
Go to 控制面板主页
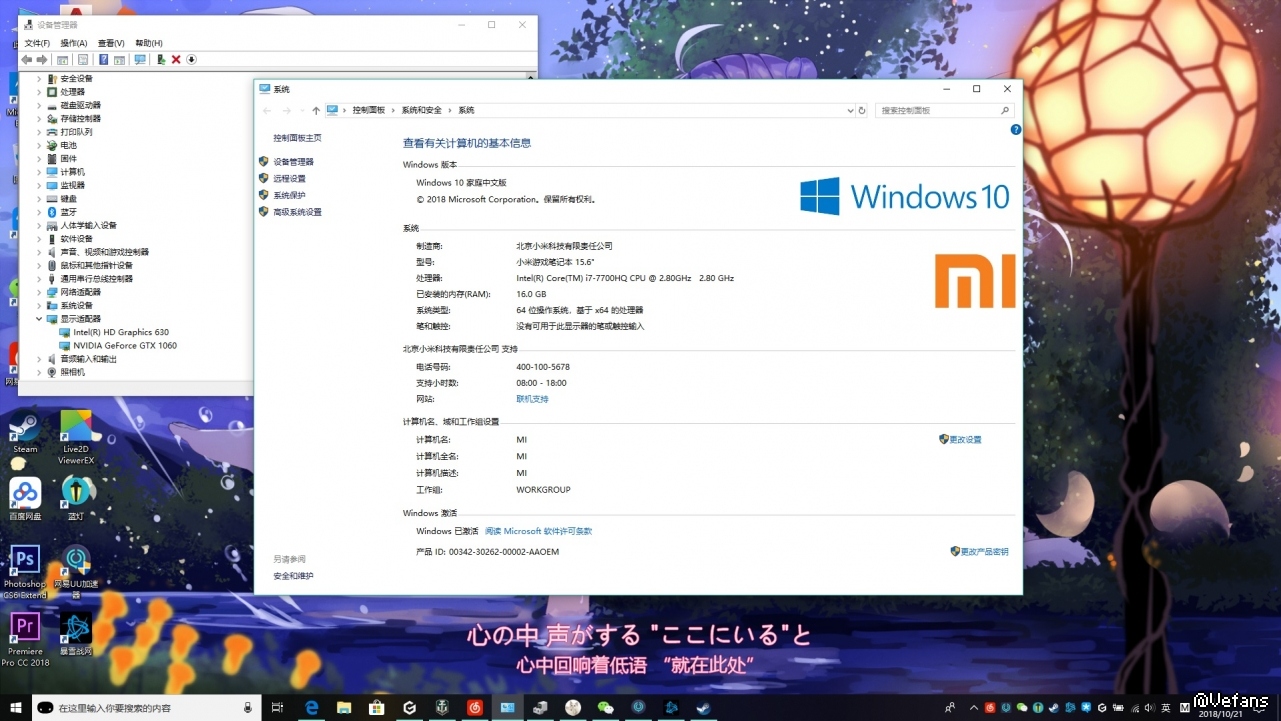point(297,138)
